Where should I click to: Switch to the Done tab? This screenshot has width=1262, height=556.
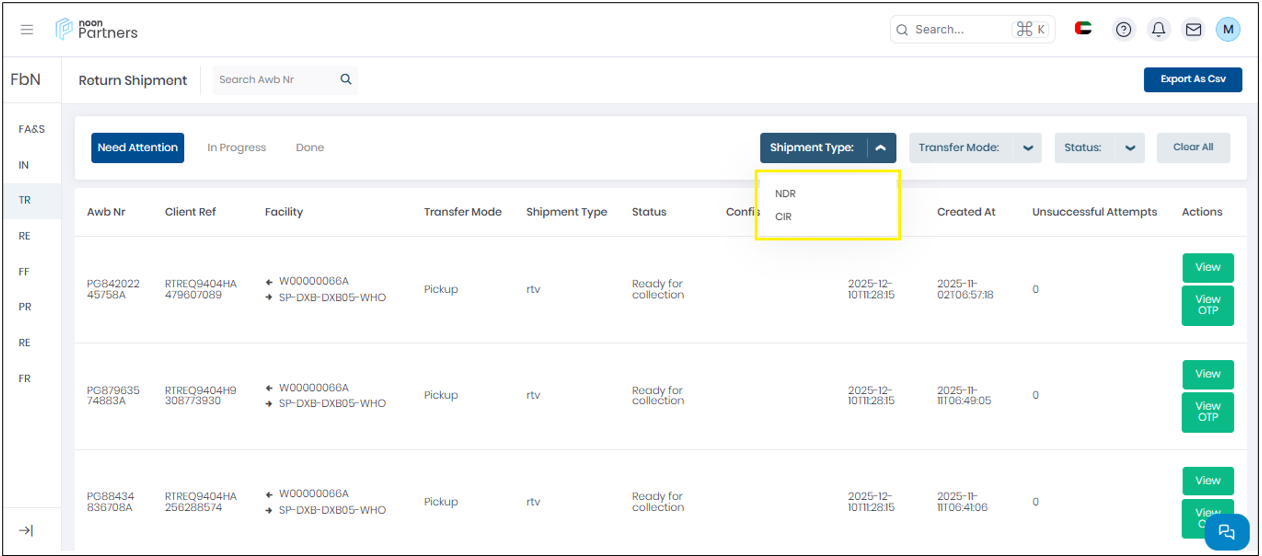click(x=310, y=148)
